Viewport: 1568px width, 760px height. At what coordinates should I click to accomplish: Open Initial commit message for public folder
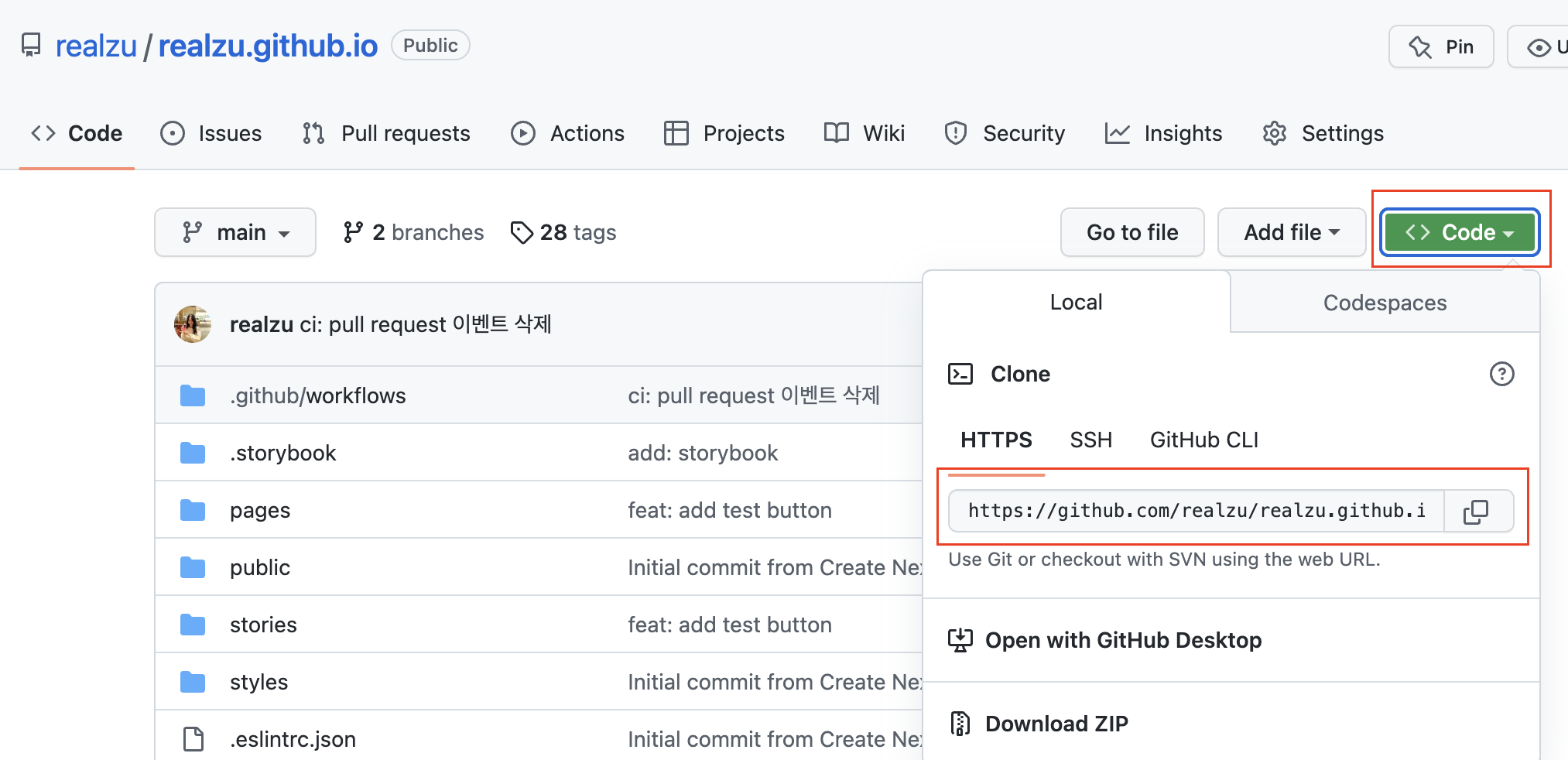pyautogui.click(x=775, y=567)
